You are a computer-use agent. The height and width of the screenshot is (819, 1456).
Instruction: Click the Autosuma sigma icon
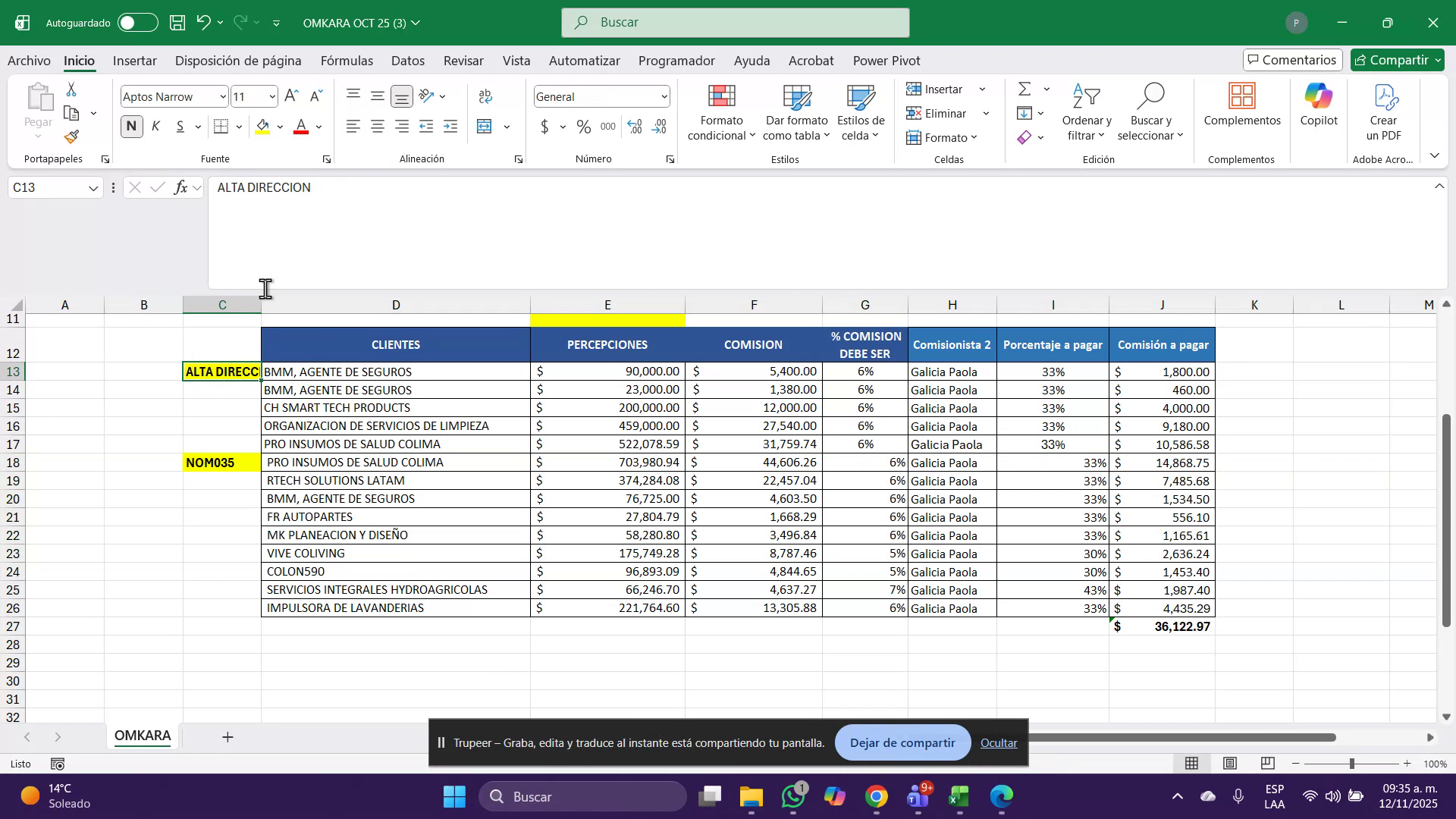pyautogui.click(x=1025, y=88)
